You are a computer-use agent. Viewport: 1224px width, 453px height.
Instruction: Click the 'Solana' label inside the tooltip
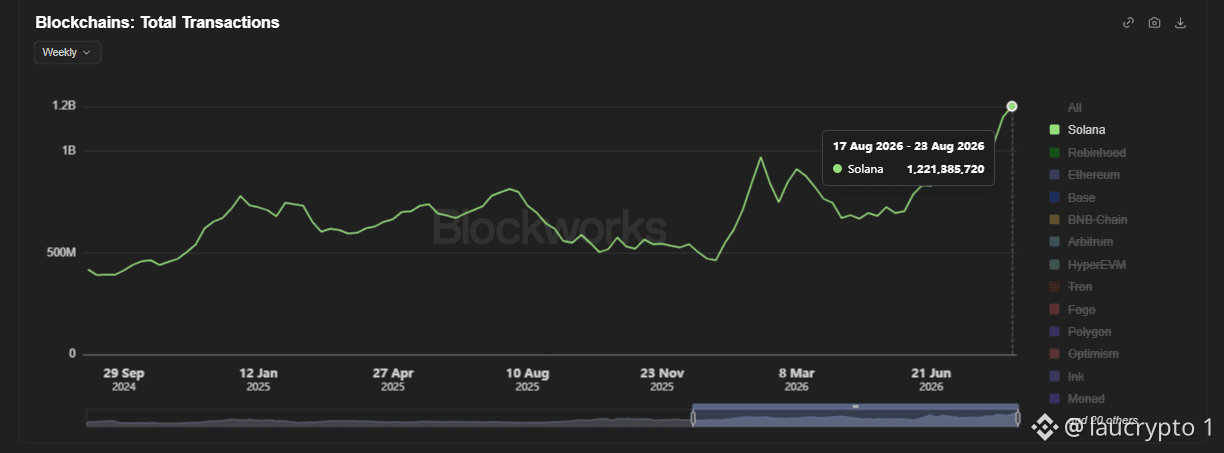pyautogui.click(x=866, y=169)
